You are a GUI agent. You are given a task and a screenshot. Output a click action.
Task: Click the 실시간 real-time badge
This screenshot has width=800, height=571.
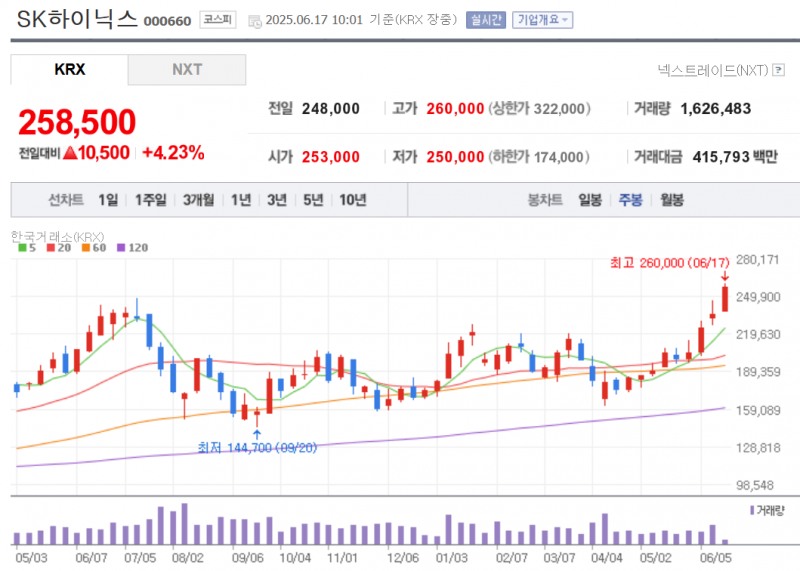tap(485, 20)
